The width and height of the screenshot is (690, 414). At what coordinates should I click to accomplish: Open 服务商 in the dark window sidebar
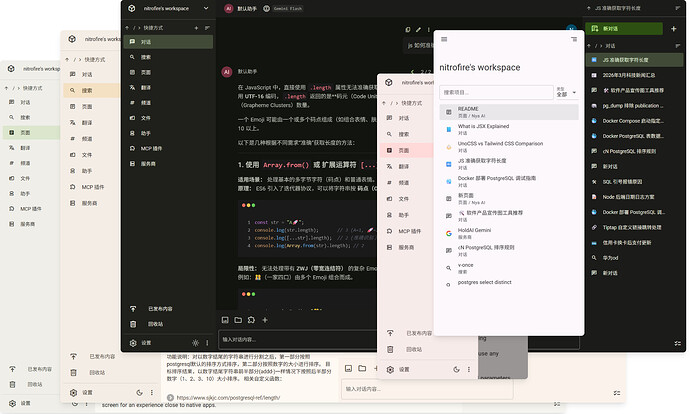pos(168,164)
